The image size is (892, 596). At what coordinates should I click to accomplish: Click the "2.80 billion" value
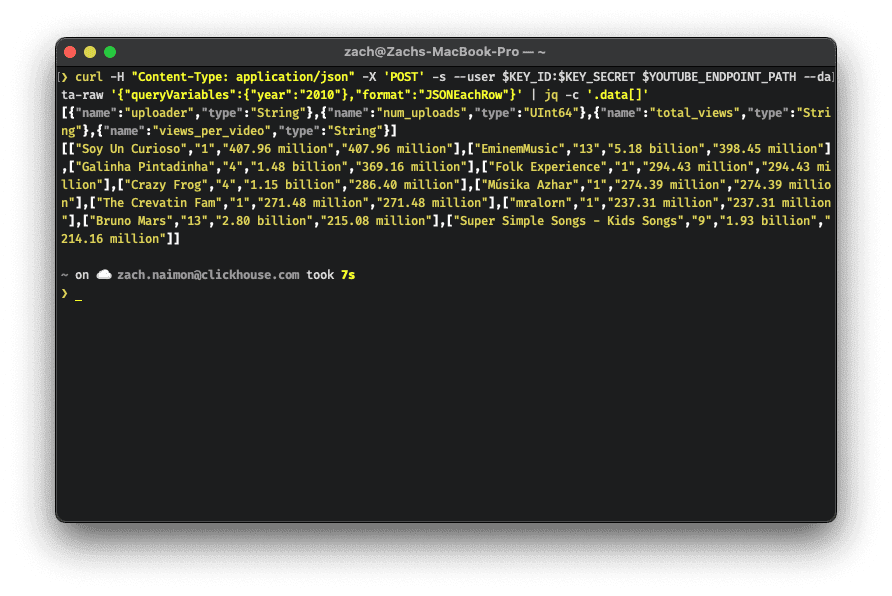tap(264, 221)
